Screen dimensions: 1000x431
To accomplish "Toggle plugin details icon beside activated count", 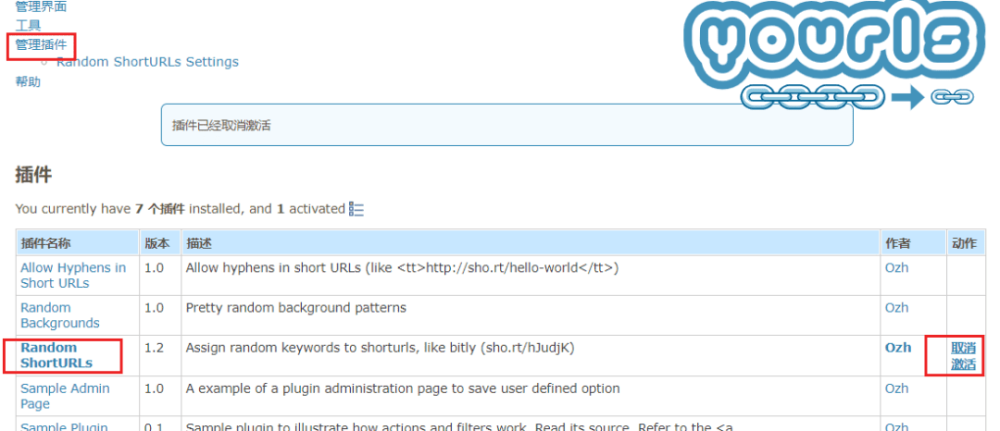I will pos(356,209).
